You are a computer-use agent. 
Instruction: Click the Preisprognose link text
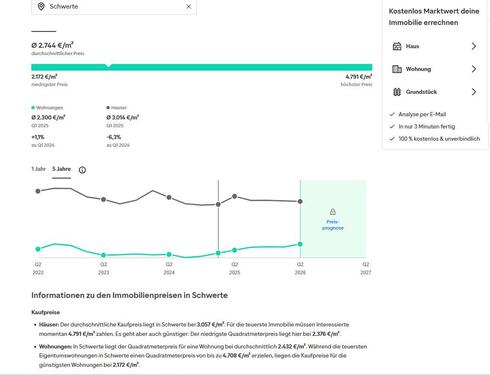333,225
